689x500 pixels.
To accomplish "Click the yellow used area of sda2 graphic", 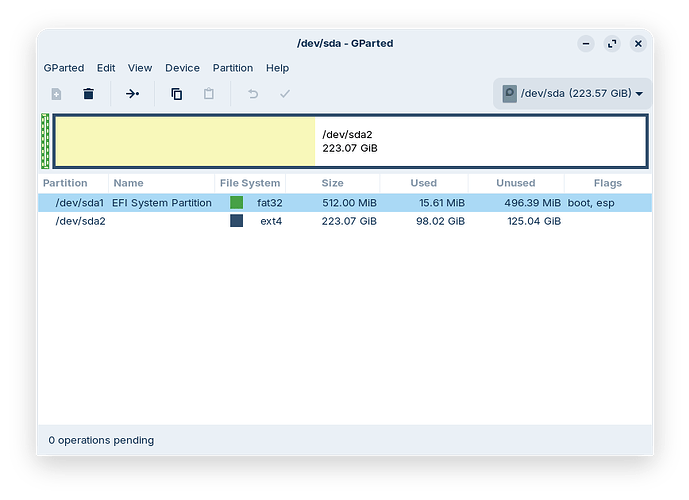I will tap(185, 141).
